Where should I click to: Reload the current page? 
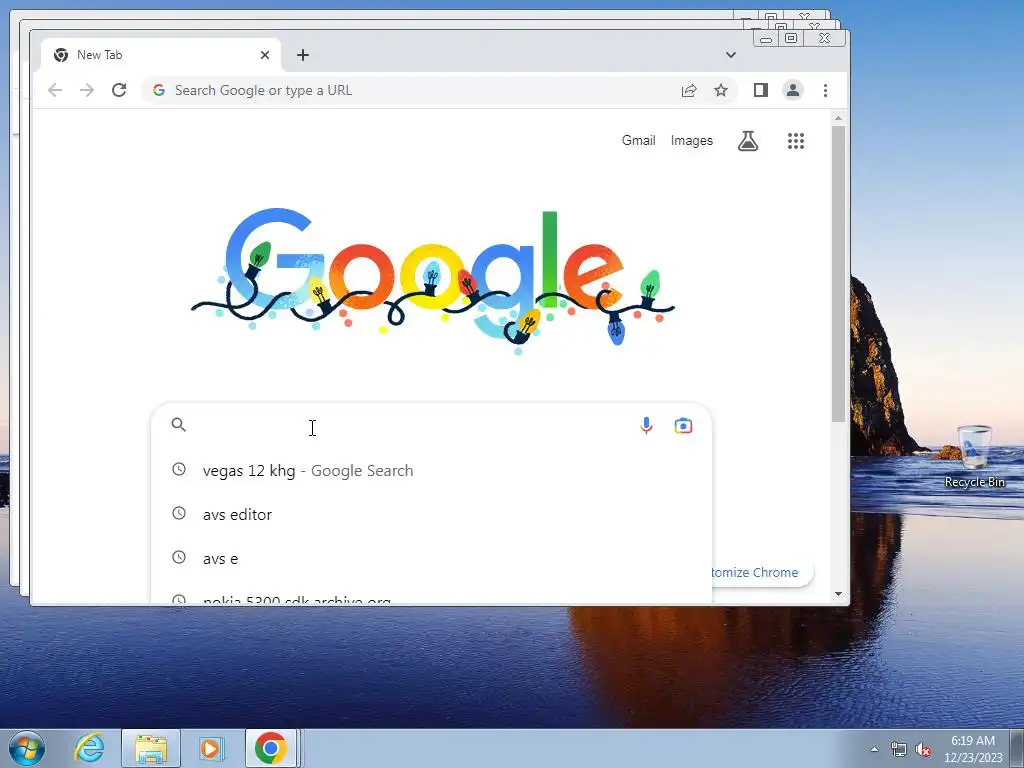[119, 90]
